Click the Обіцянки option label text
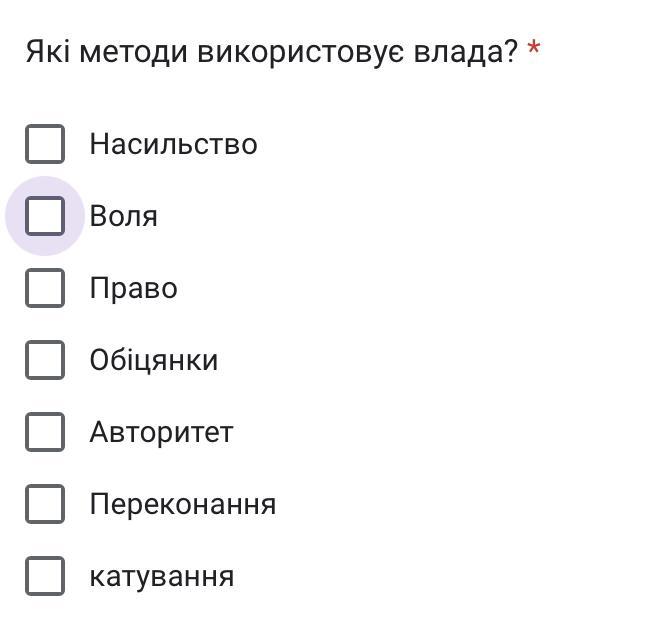The height and width of the screenshot is (617, 670). click(154, 361)
